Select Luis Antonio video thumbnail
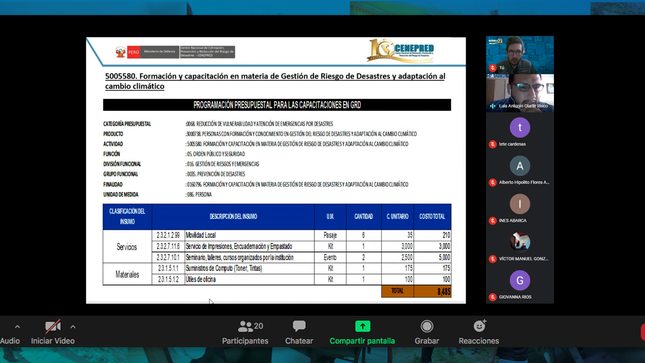This screenshot has height=363, width=645. [520, 93]
